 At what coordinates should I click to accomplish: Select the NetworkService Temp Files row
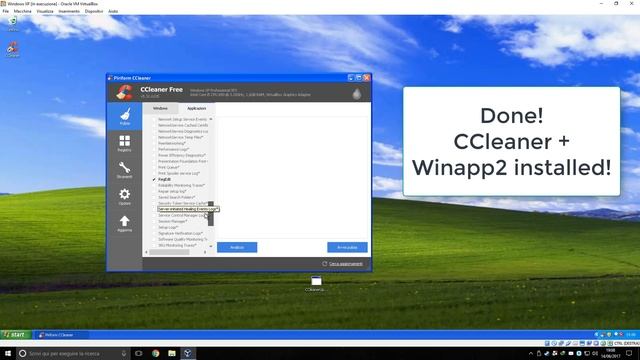point(180,137)
